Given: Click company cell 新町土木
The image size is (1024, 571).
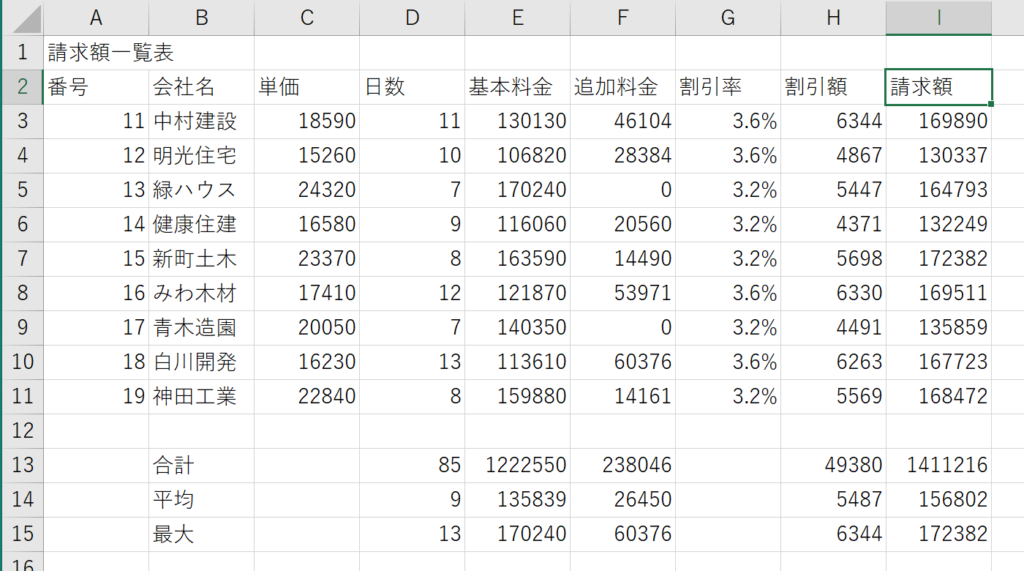Looking at the screenshot, I should pyautogui.click(x=201, y=259).
